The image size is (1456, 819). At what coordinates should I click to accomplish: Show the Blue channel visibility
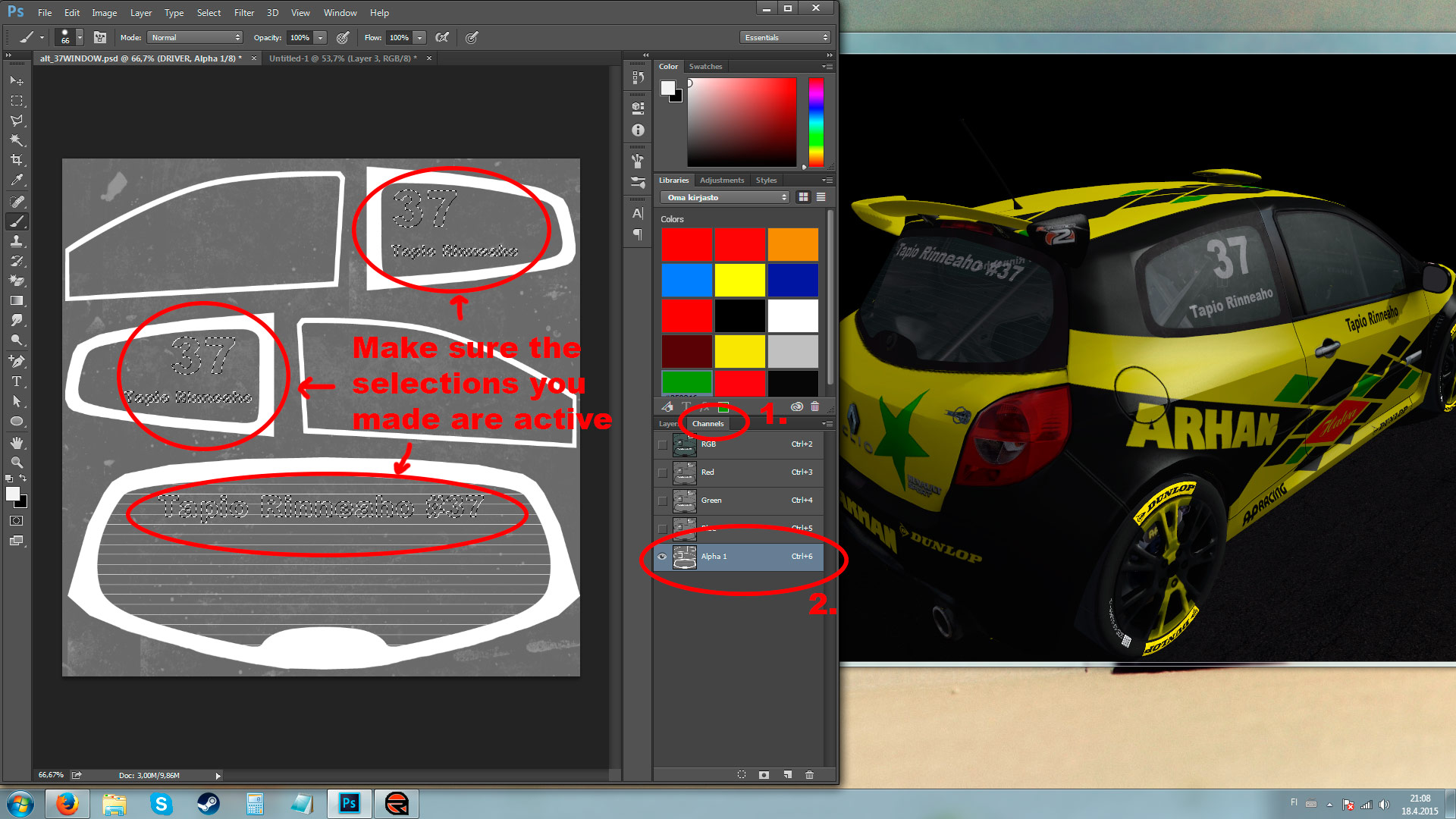[x=662, y=529]
